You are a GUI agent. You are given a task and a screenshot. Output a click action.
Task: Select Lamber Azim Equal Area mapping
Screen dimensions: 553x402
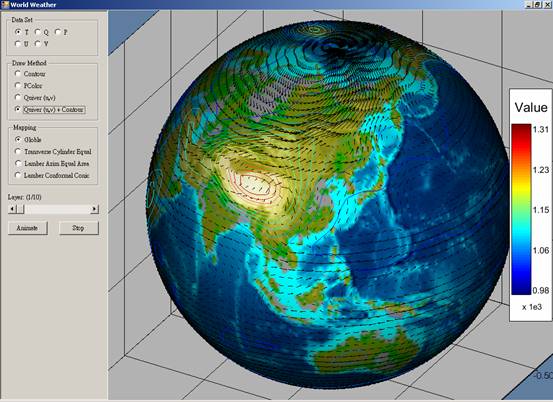pos(18,163)
